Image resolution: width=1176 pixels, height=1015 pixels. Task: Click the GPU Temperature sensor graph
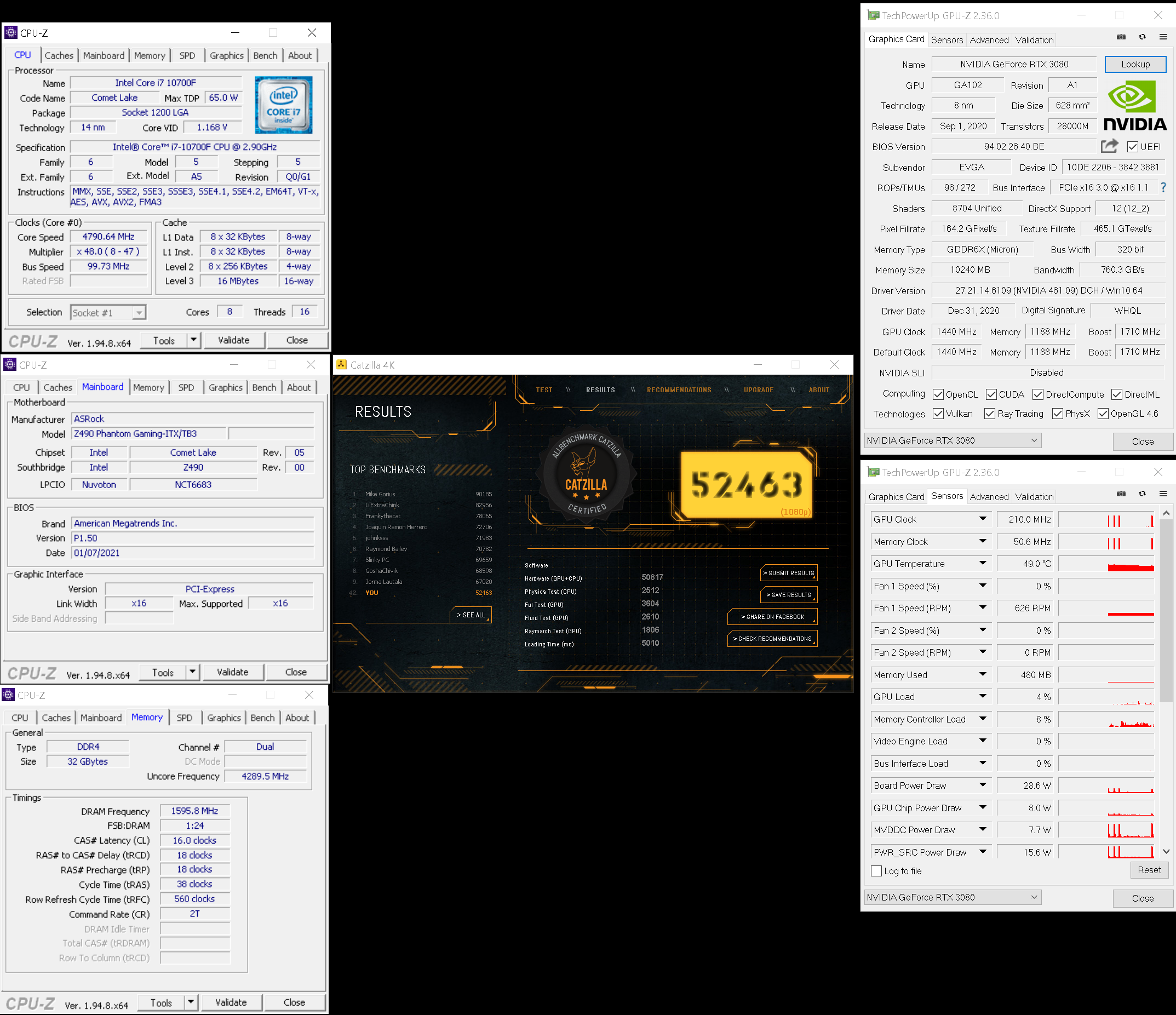point(1106,564)
